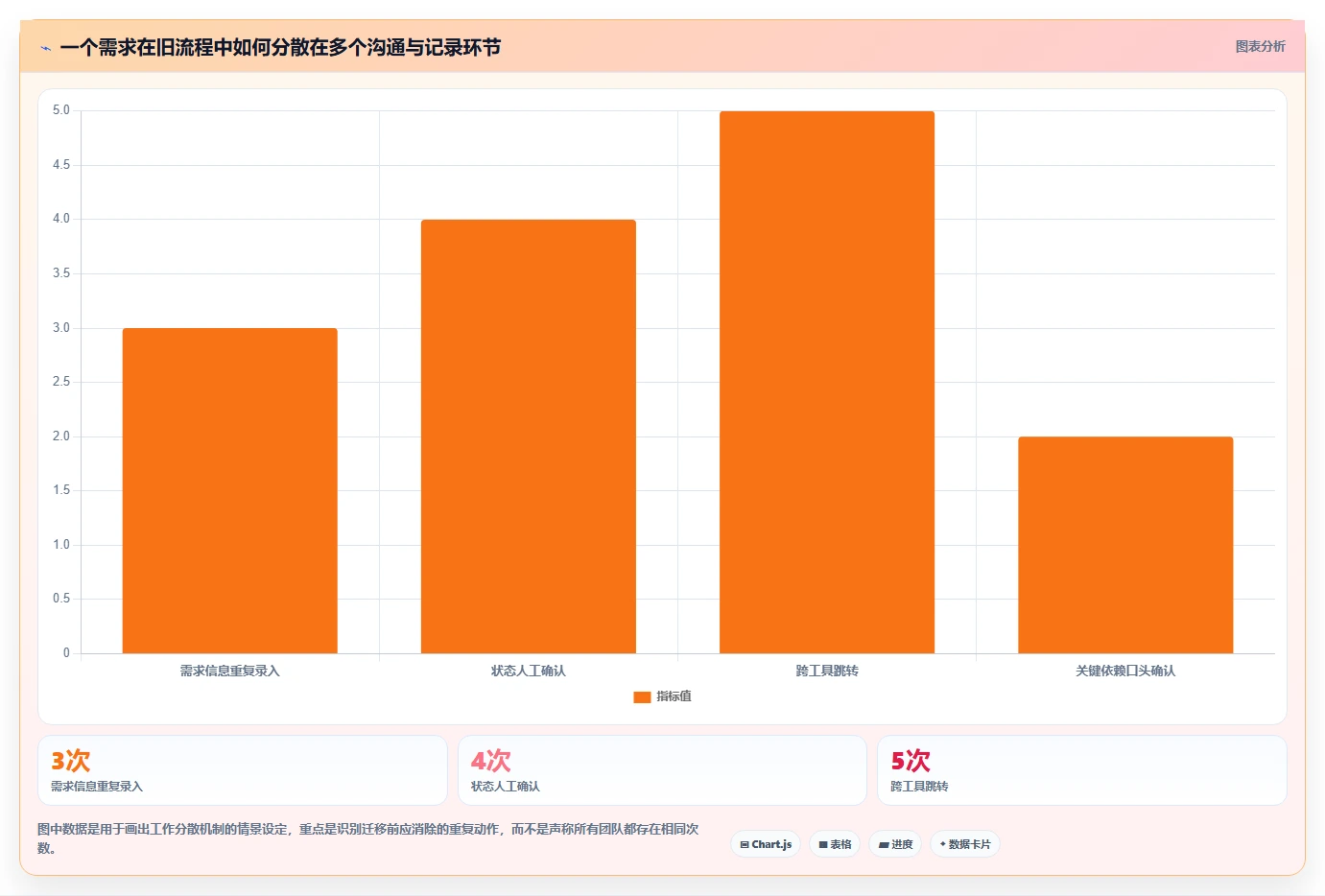Click the 数据卡片 tag
1325x896 pixels.
[965, 844]
